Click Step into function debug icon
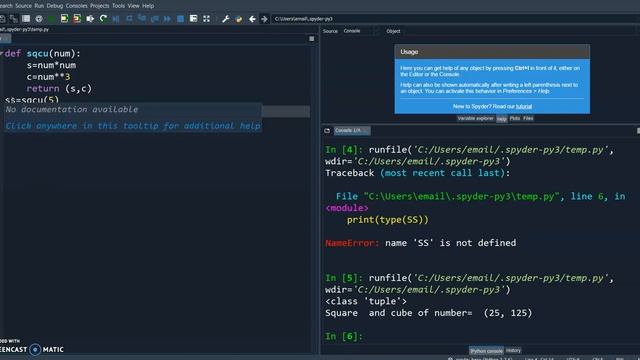Viewport: 640px width, 360px height. [x=142, y=19]
